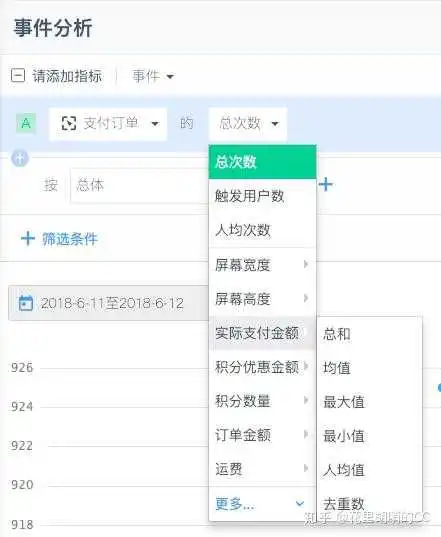This screenshot has height=537, width=441.
Task: Click the round purple icon below badge A
Action: (x=20, y=158)
